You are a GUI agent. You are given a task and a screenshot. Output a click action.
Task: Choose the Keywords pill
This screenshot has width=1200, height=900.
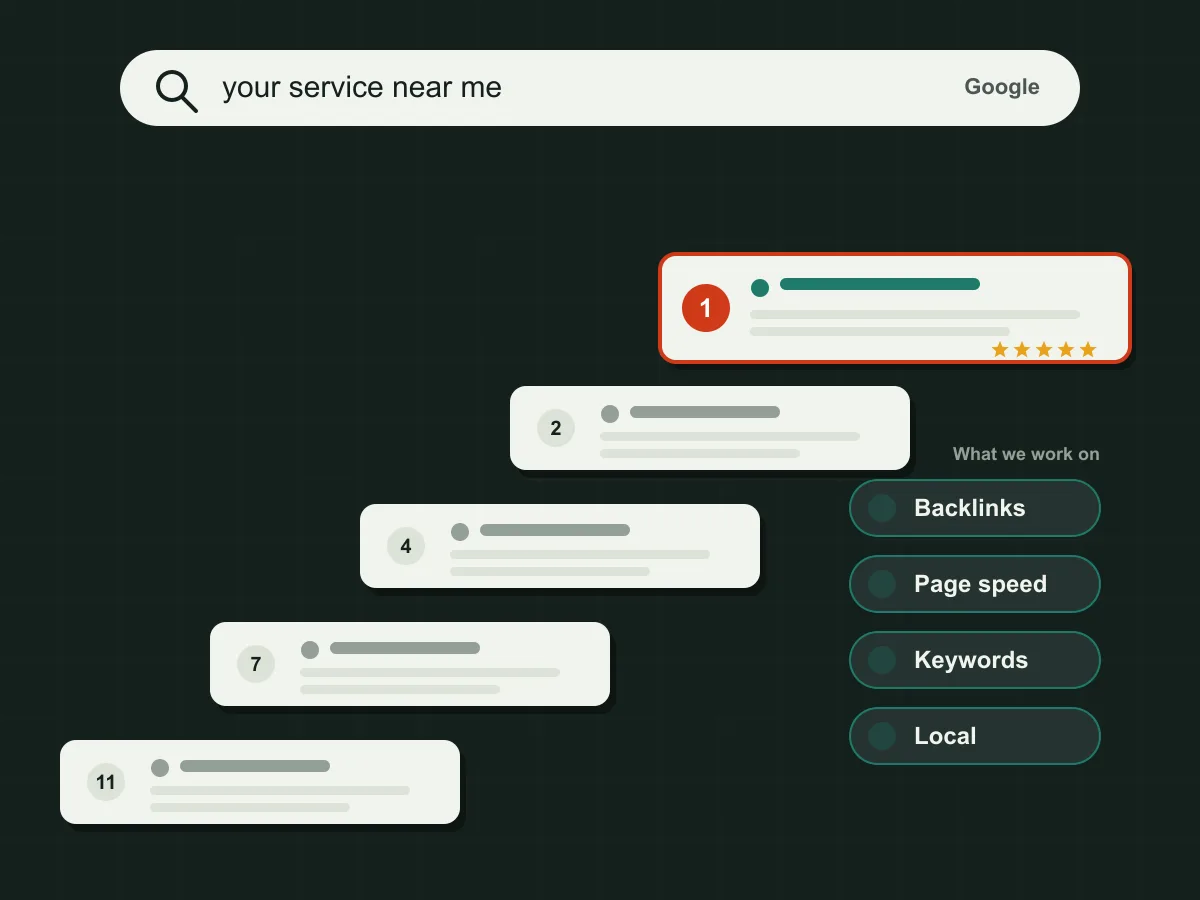pos(975,660)
